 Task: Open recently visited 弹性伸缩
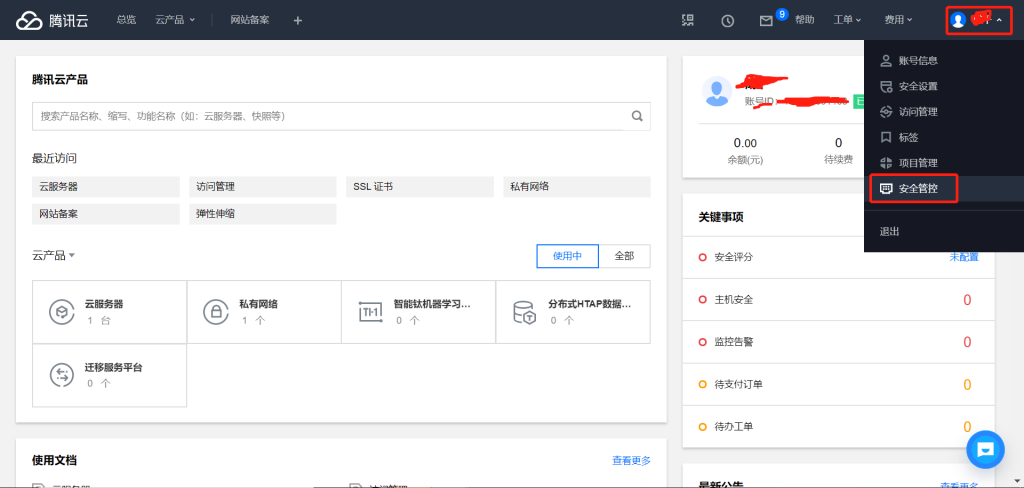pos(263,214)
